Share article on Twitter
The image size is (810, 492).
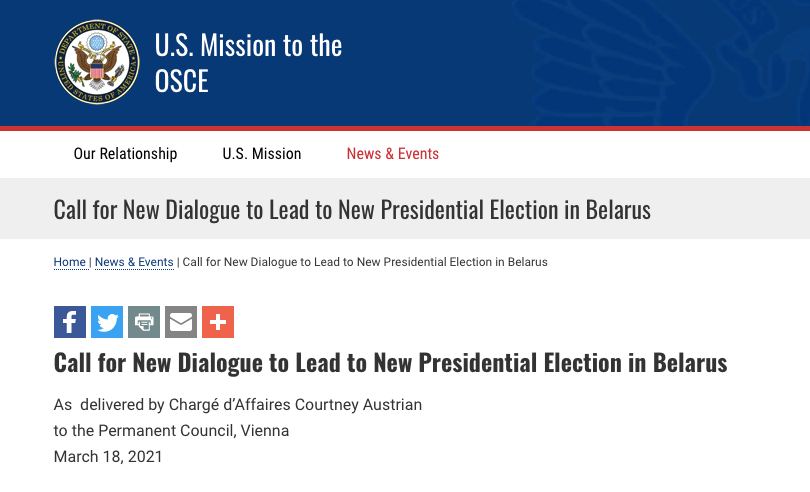click(x=107, y=322)
